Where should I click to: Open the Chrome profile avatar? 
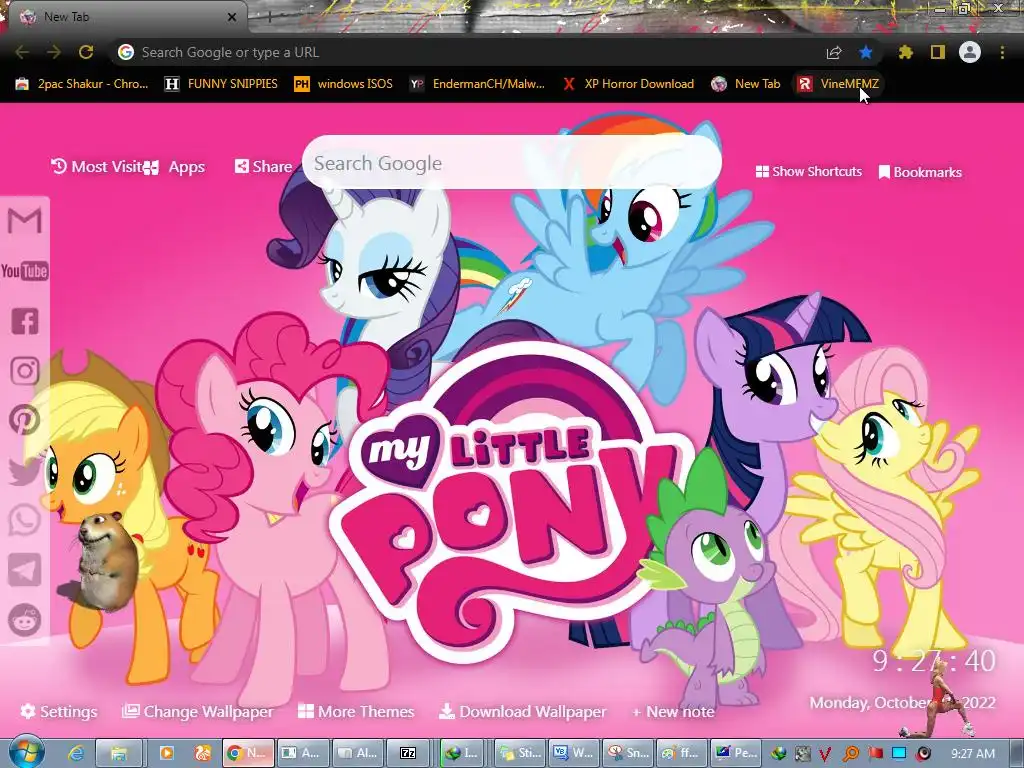(x=970, y=52)
